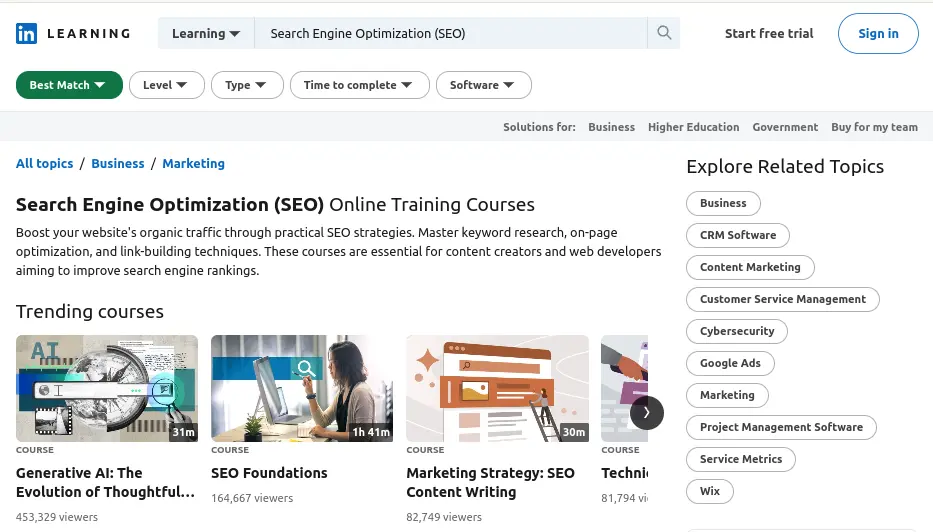Select the Marketing related topic pill
The height and width of the screenshot is (532, 933).
point(727,395)
